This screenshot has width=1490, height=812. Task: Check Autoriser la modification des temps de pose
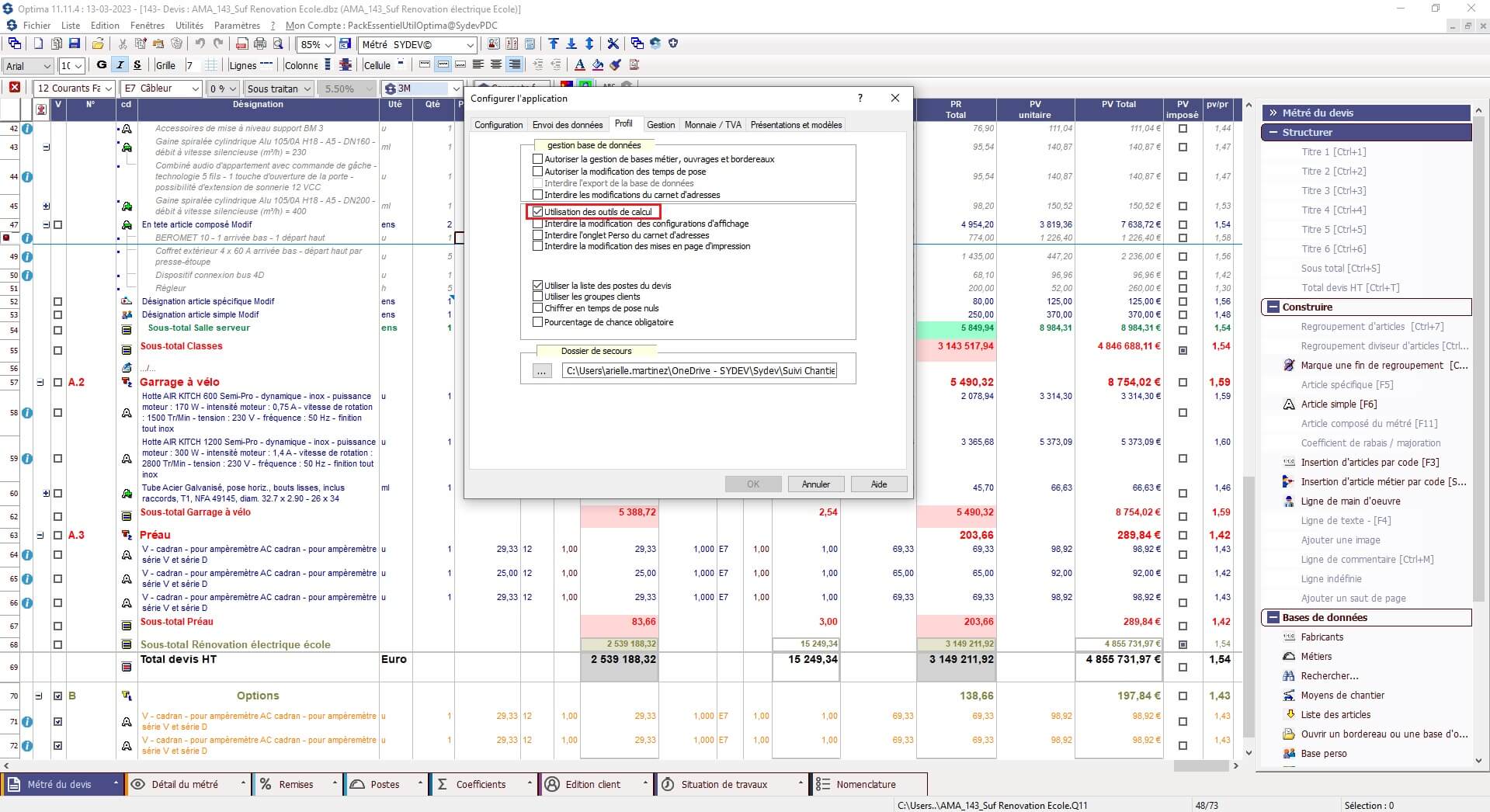click(537, 171)
